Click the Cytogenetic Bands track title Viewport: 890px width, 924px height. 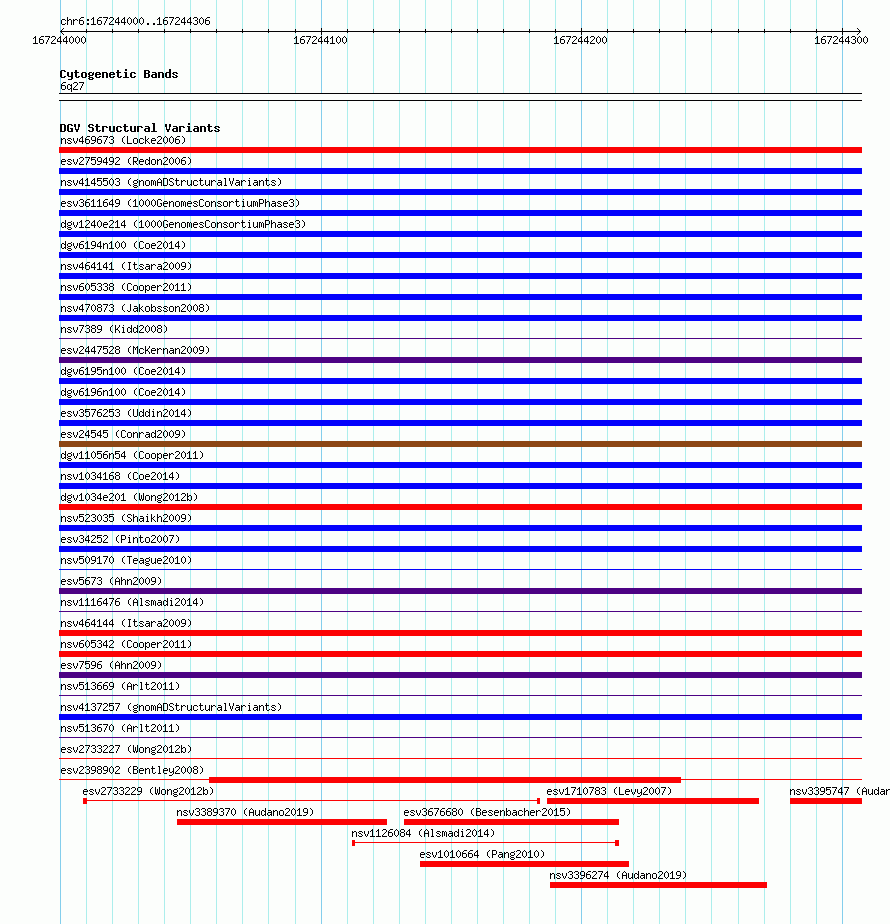pyautogui.click(x=118, y=74)
